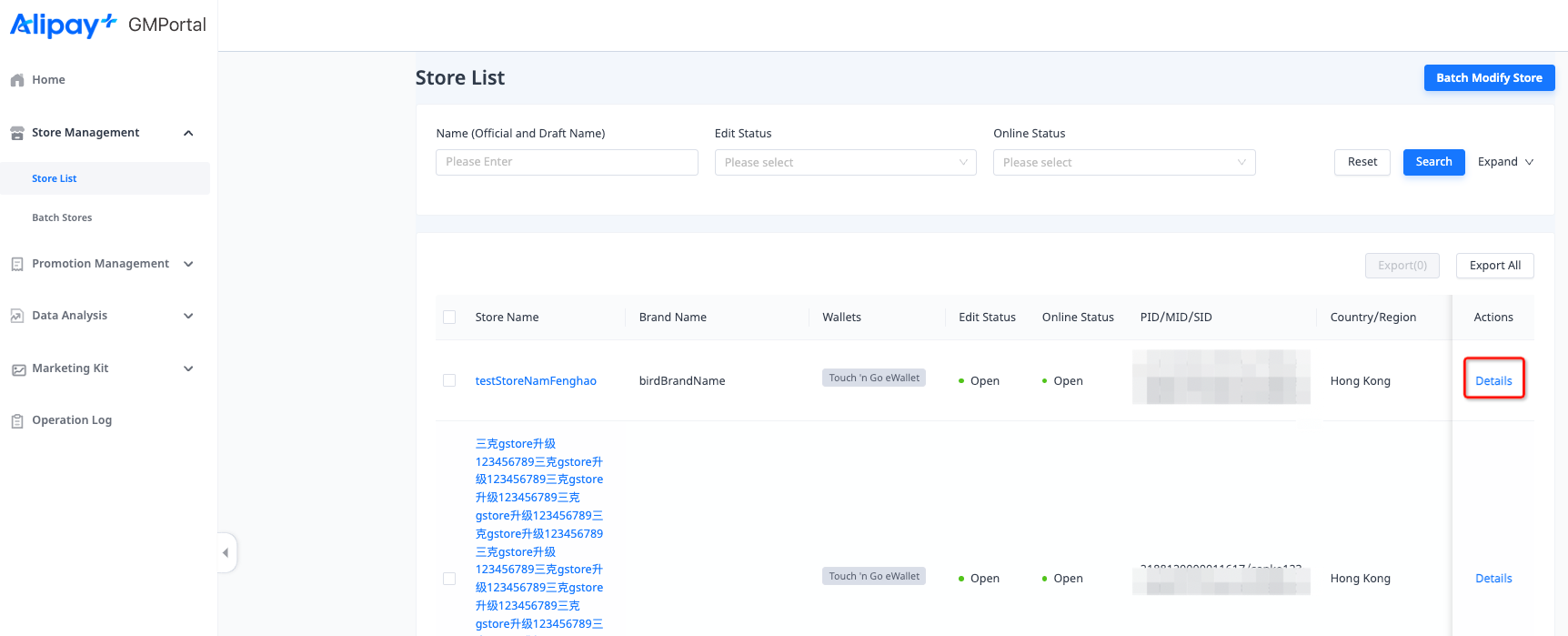Open Batch Stores in sidebar
1568x636 pixels.
[62, 217]
